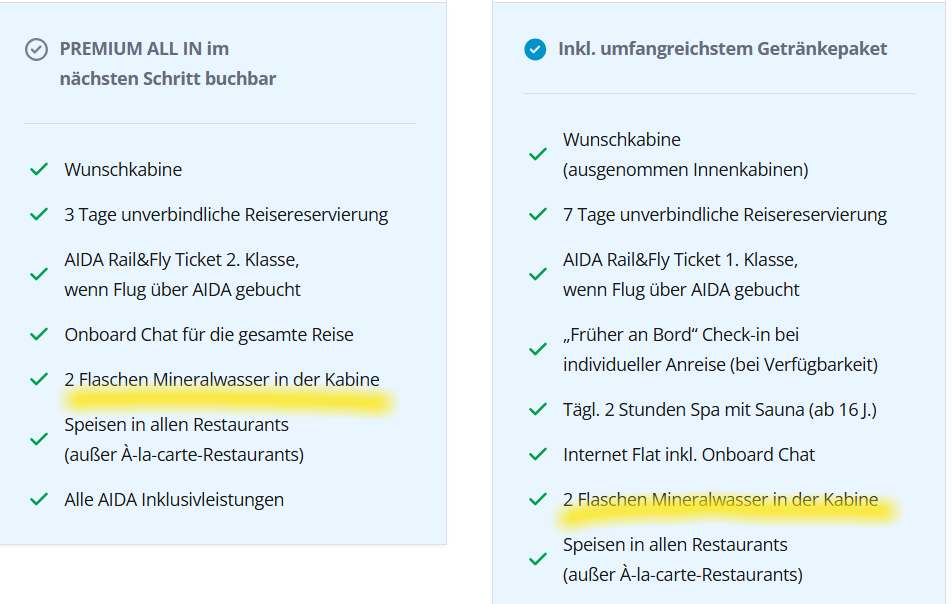Click checkmark beside Früher an Bord Check-in
This screenshot has width=952, height=604.
tap(538, 350)
